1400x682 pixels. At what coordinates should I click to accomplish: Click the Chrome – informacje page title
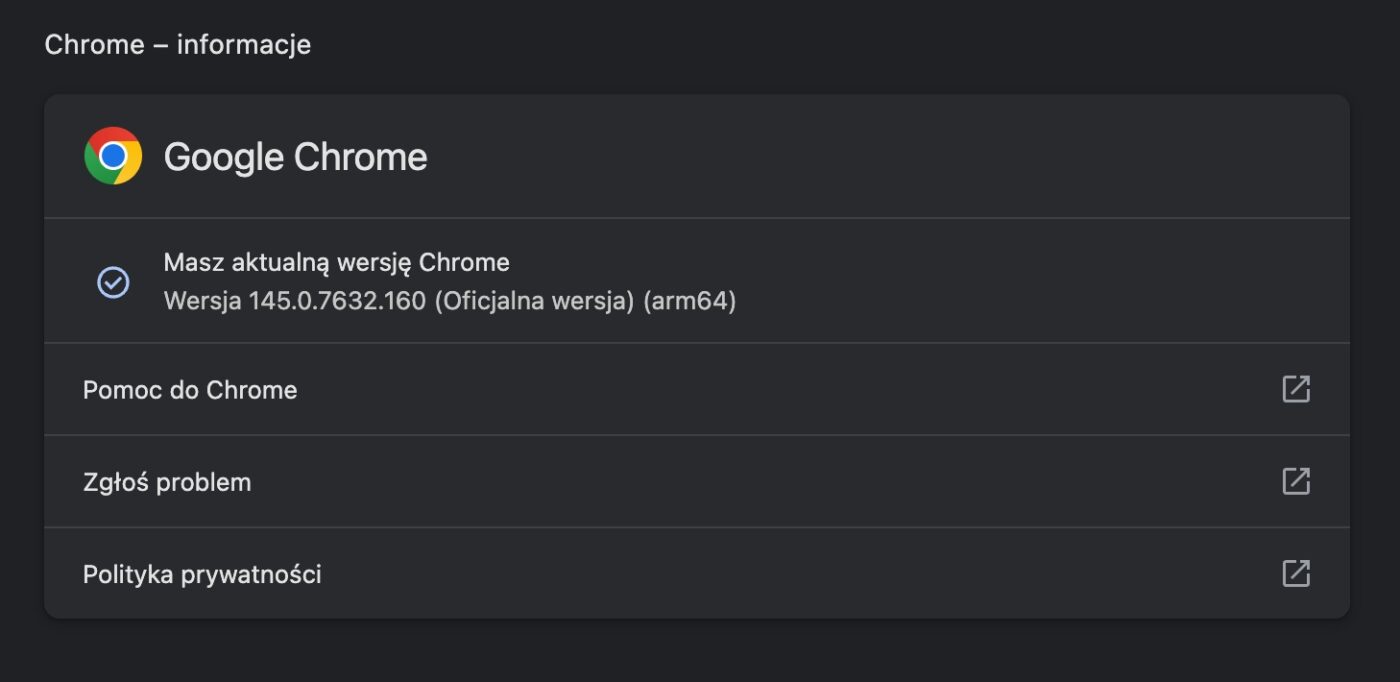click(177, 44)
